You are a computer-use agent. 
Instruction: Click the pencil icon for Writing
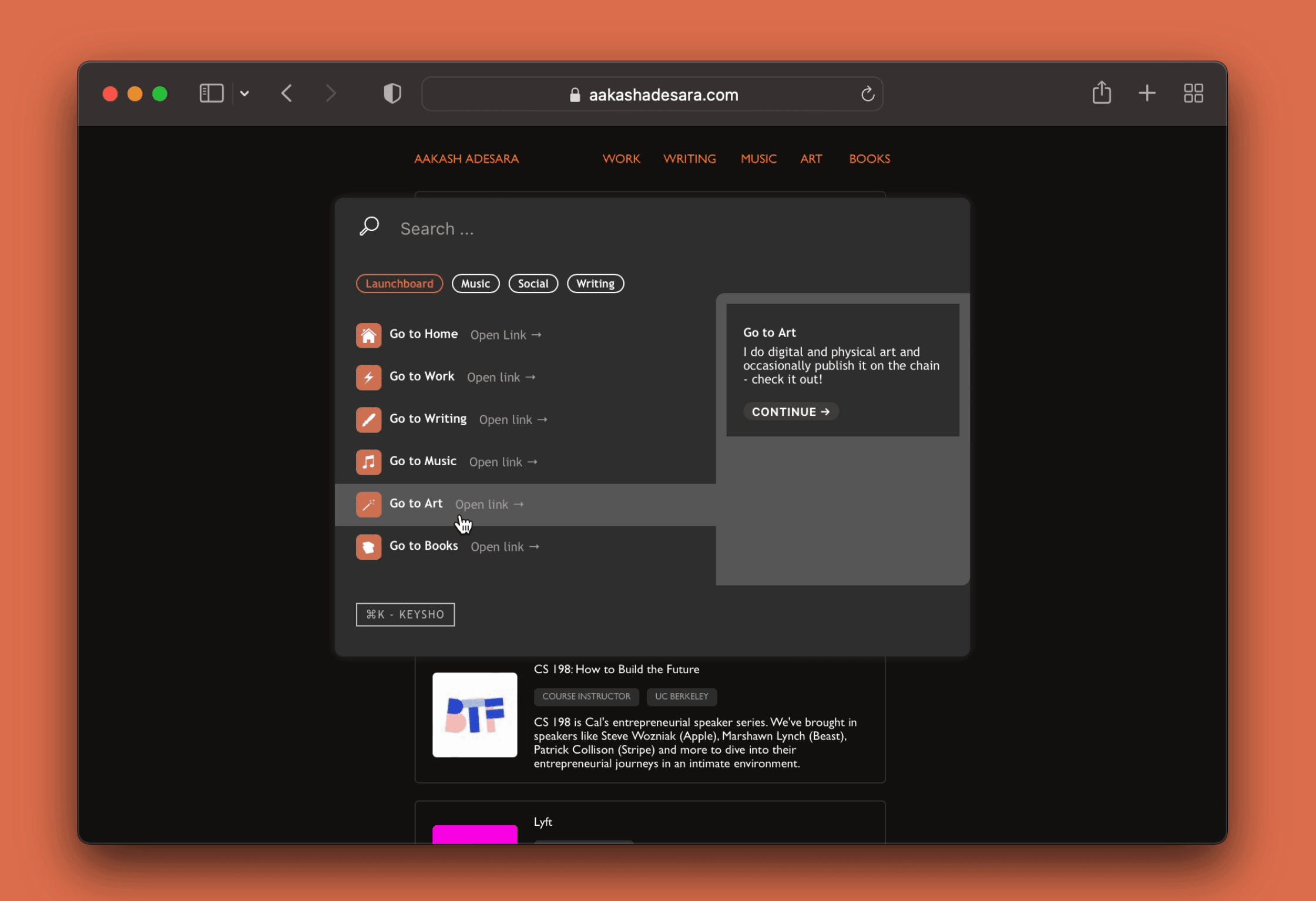[368, 420]
